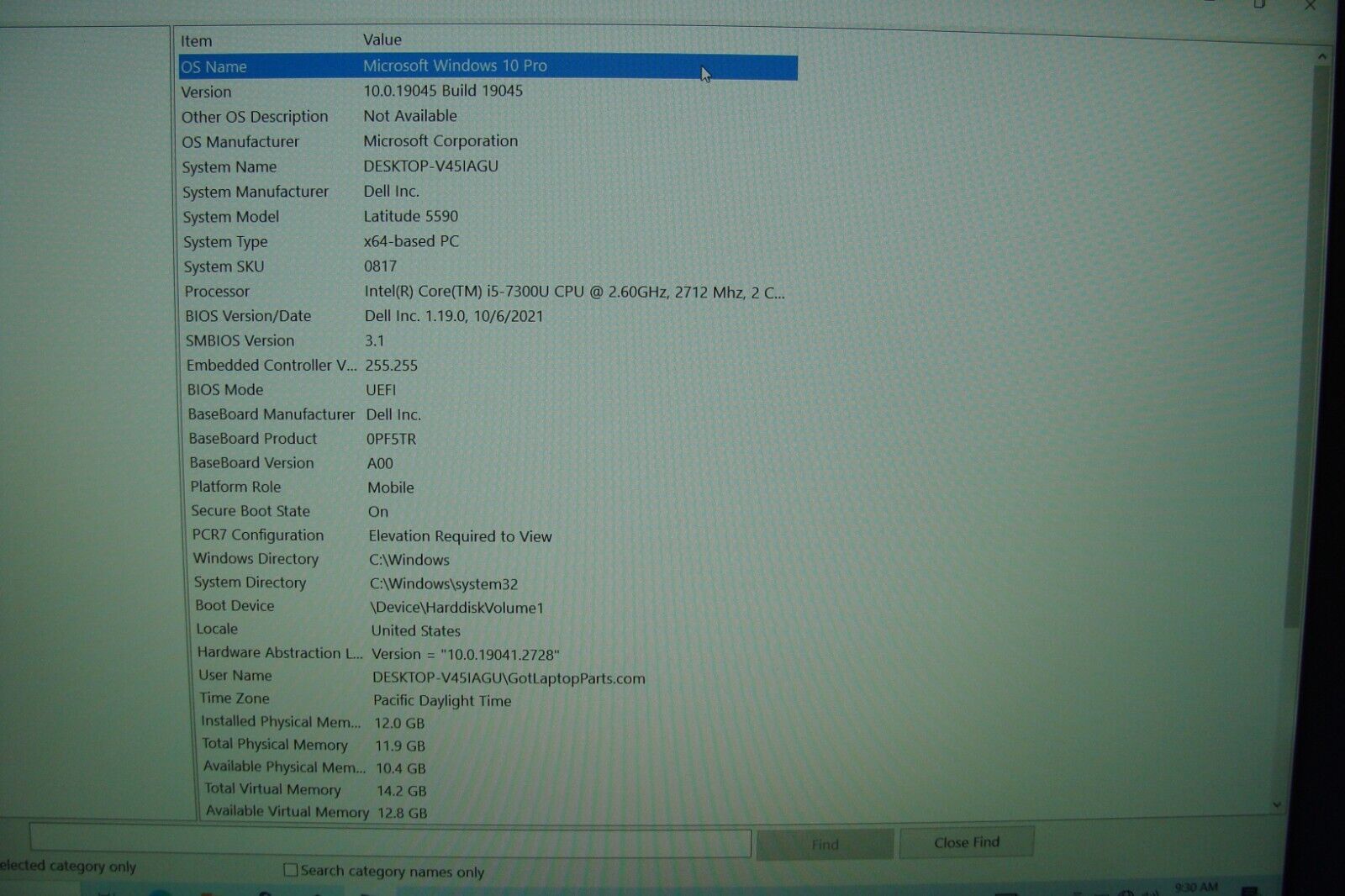Viewport: 1345px width, 896px height.
Task: Click the Version 10.0.19045 Build 19045 row
Action: [x=488, y=92]
